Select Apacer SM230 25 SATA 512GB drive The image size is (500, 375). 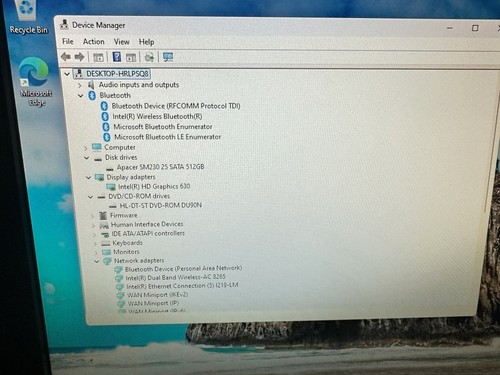pyautogui.click(x=160, y=167)
